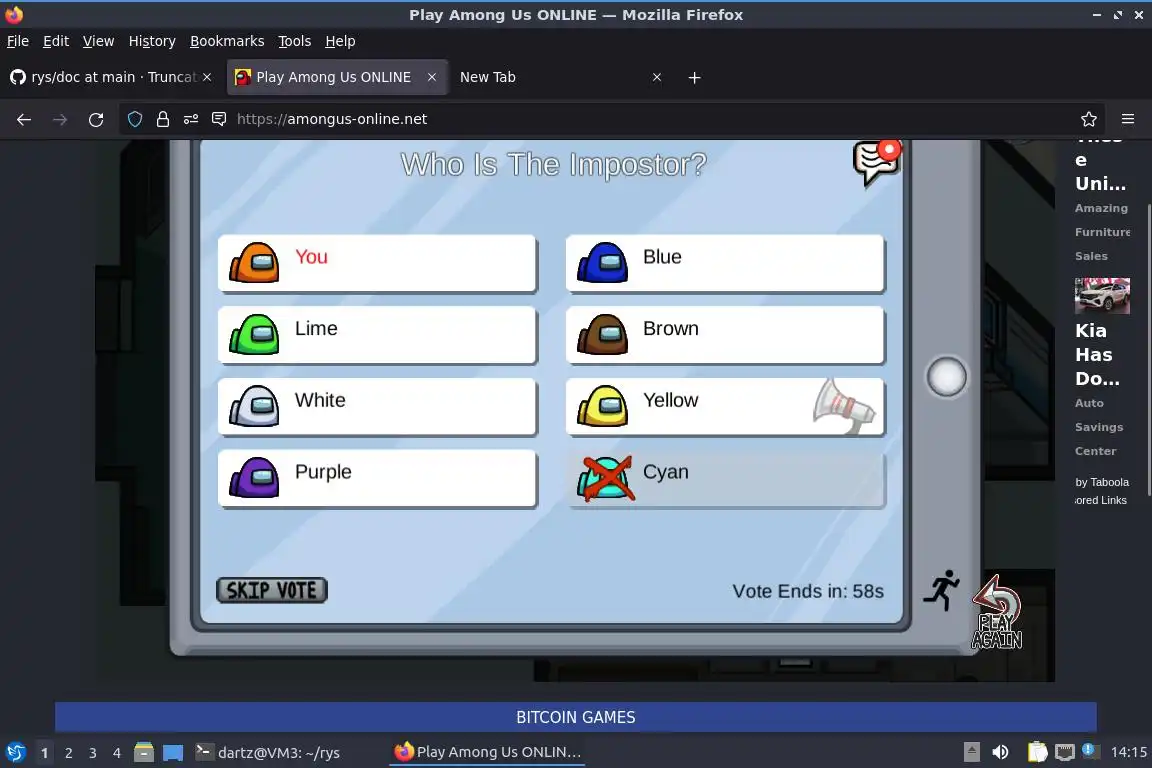The image size is (1152, 768).
Task: Click the dead Cyan crewmate row
Action: click(725, 478)
